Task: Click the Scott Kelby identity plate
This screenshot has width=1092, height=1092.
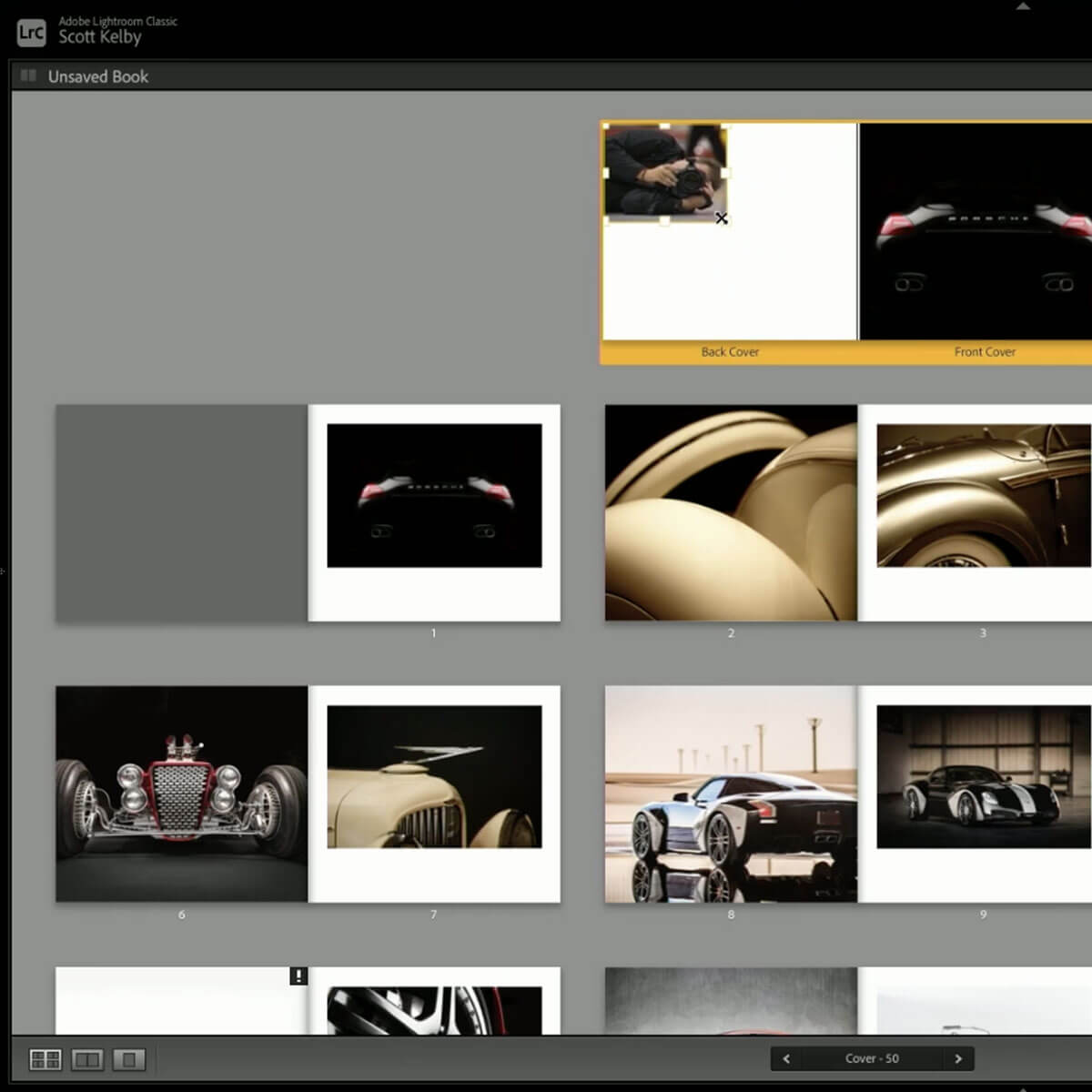Action: pyautogui.click(x=100, y=36)
